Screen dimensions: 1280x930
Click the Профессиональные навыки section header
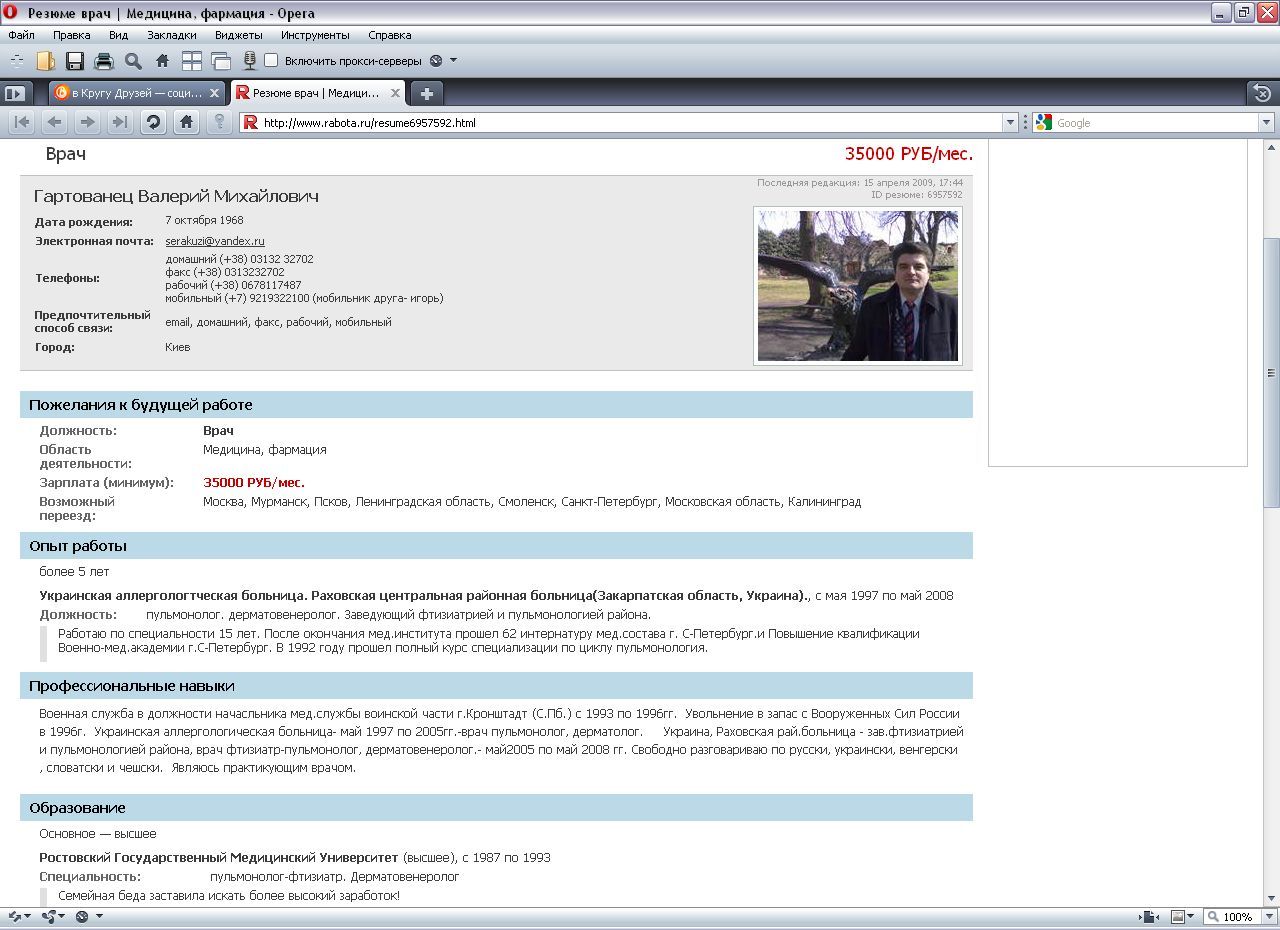pos(496,686)
